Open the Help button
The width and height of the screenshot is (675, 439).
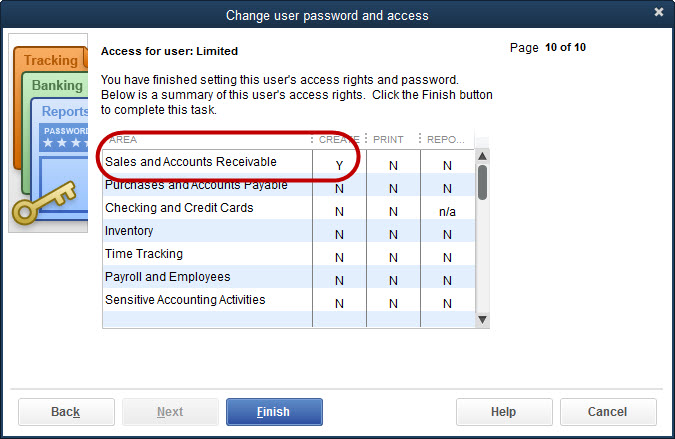[504, 412]
